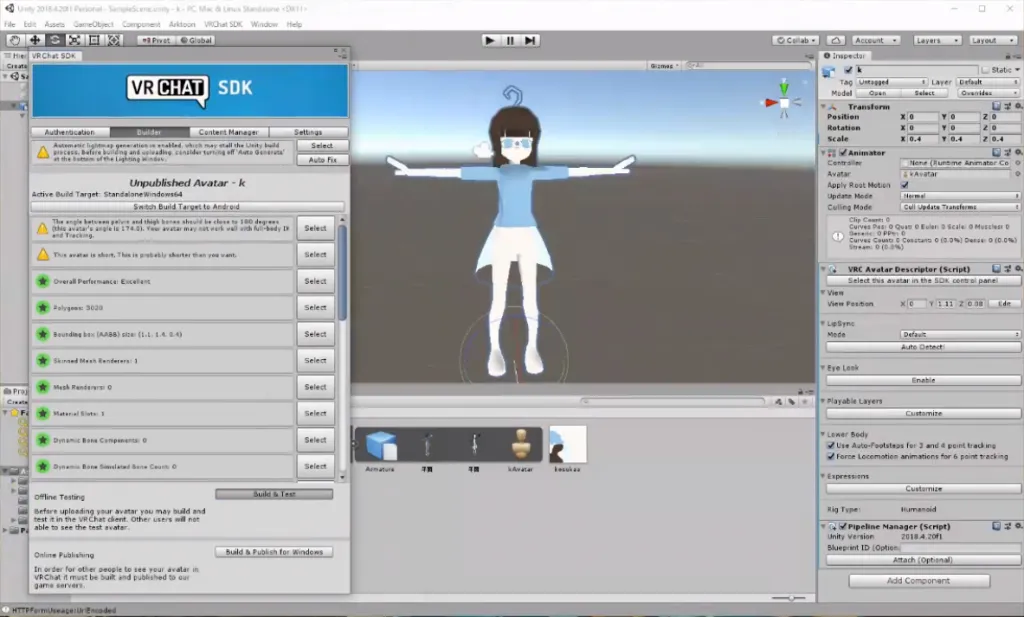Switch to the Authentication tab

point(70,132)
